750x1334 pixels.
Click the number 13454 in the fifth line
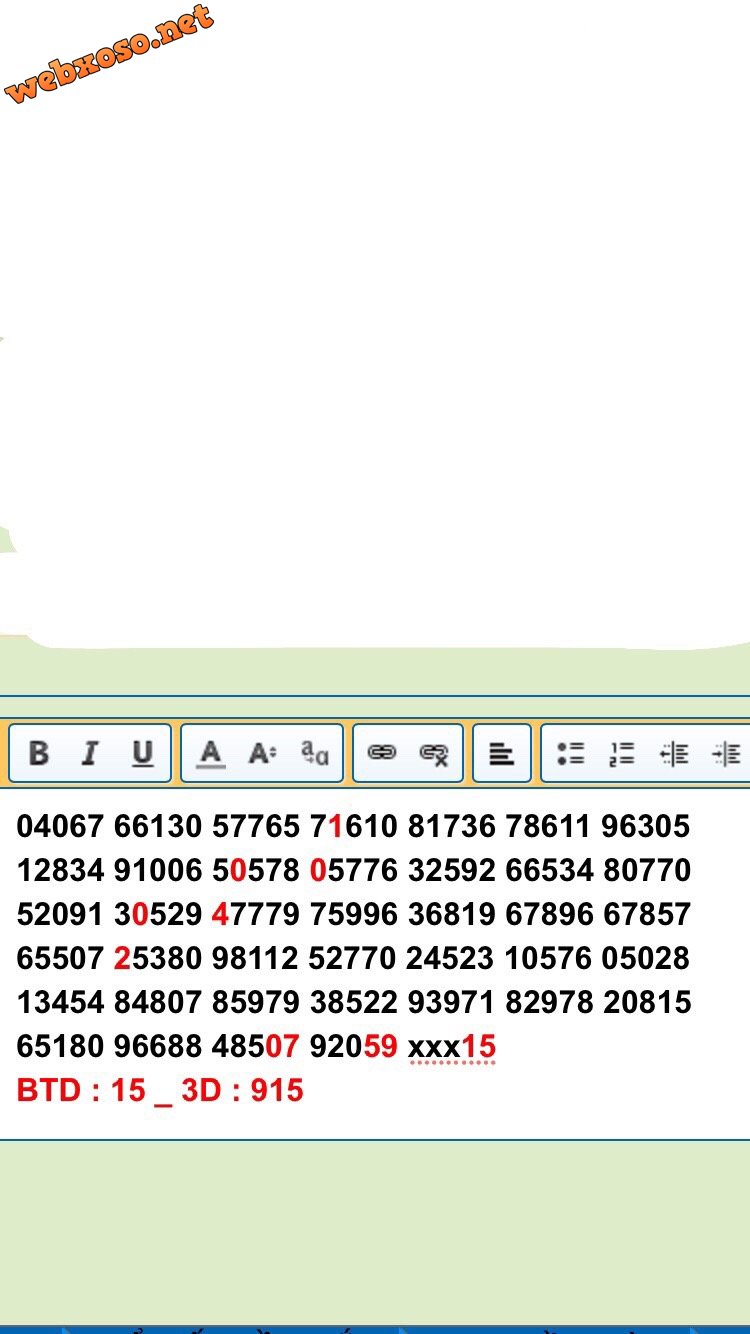click(x=60, y=1002)
